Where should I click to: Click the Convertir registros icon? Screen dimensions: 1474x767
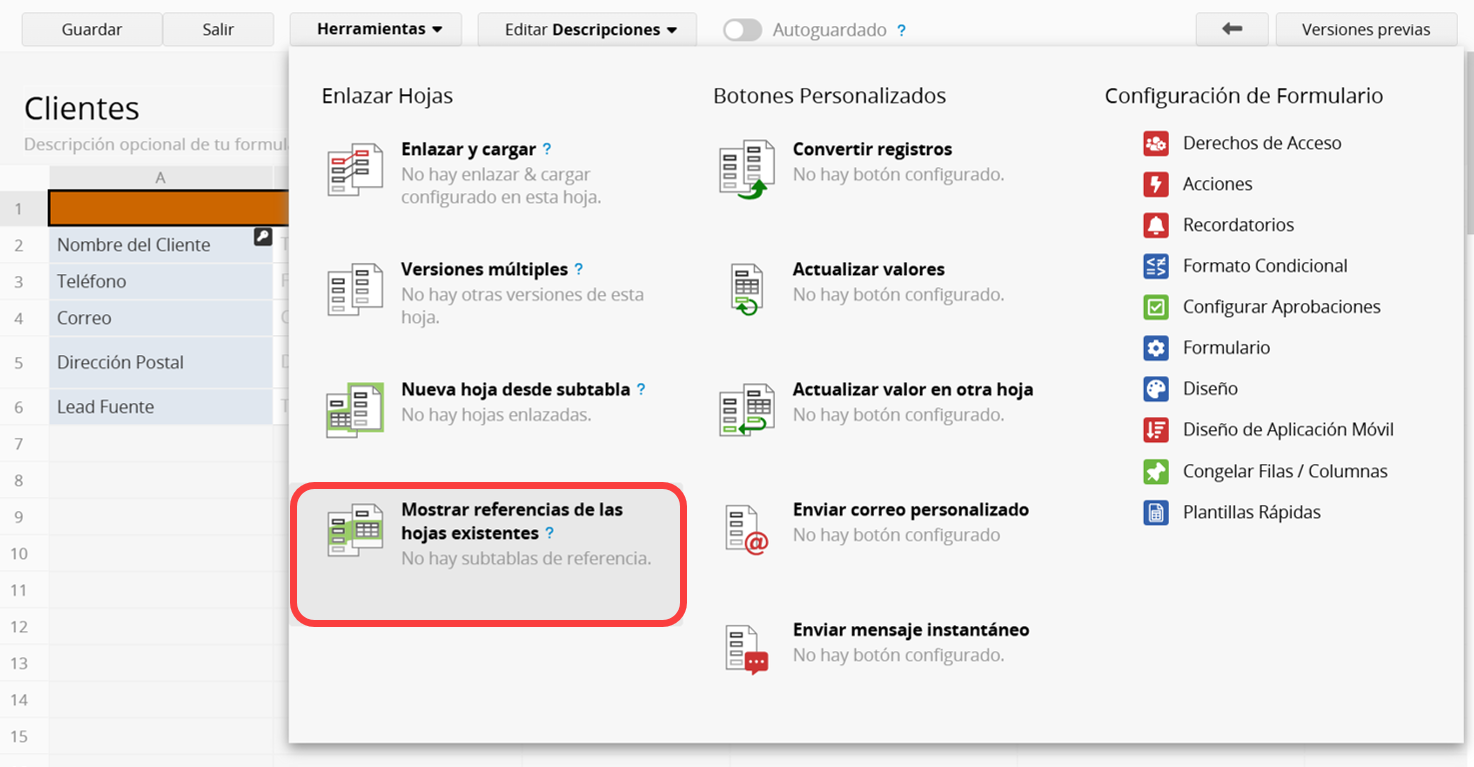pyautogui.click(x=746, y=167)
